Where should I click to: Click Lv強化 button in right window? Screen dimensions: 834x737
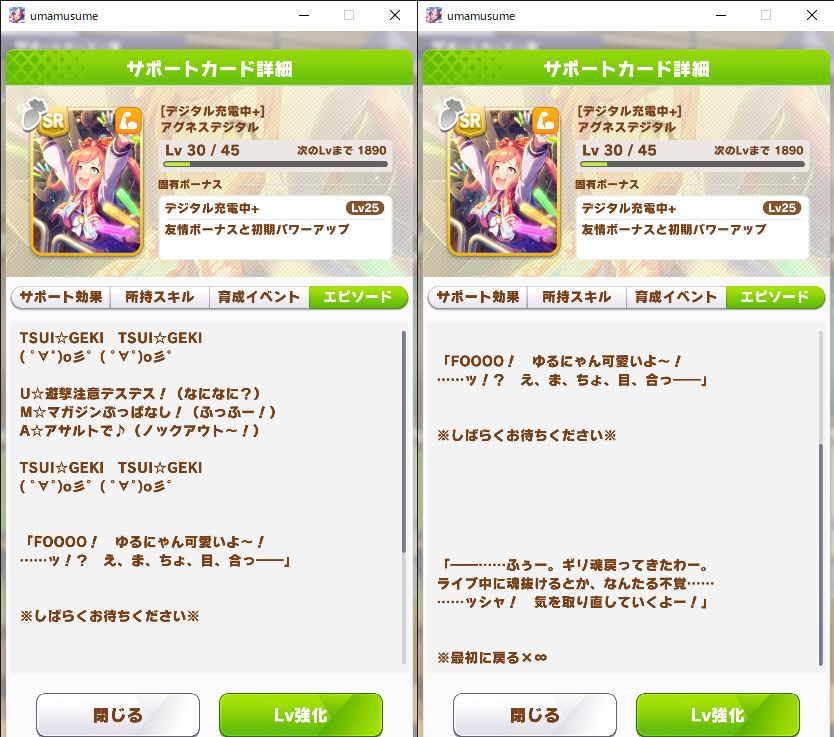718,715
